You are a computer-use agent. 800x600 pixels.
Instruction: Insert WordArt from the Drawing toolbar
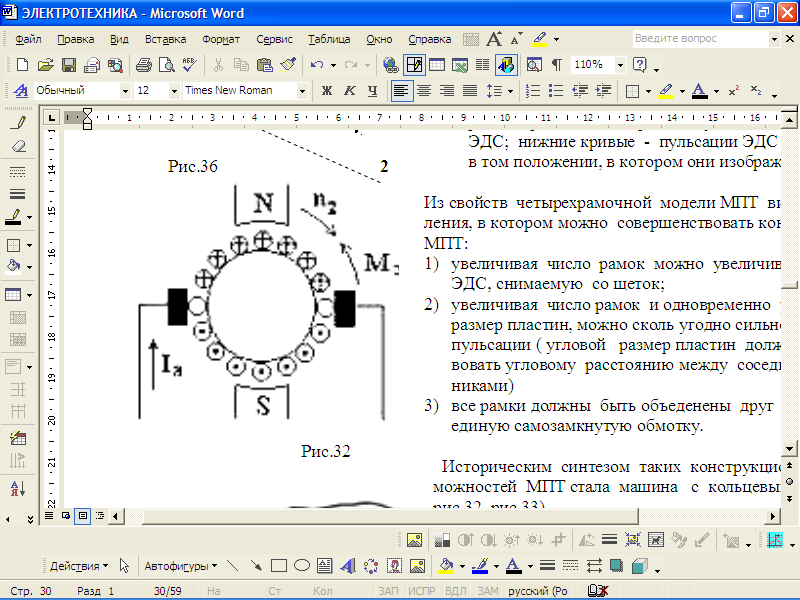(348, 566)
